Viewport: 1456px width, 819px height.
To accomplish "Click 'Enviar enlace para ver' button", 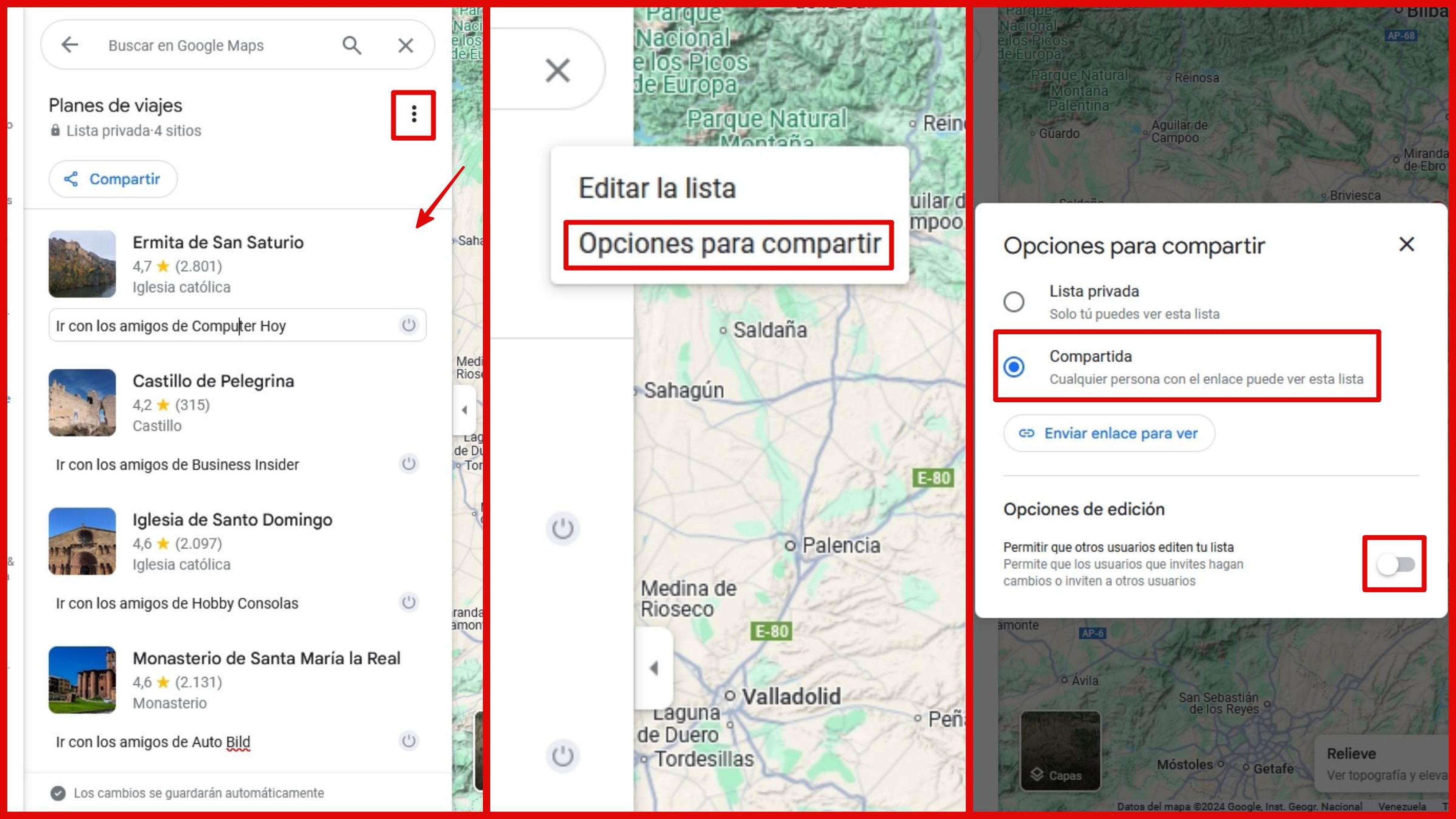I will coord(1109,433).
